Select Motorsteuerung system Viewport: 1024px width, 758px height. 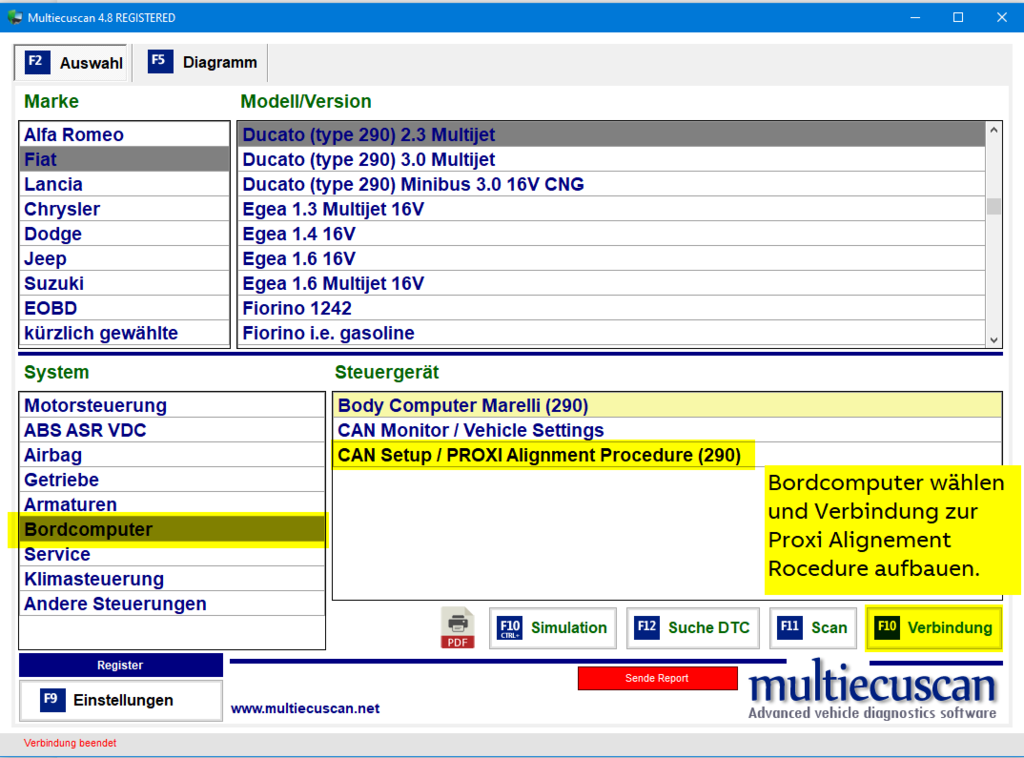[172, 405]
